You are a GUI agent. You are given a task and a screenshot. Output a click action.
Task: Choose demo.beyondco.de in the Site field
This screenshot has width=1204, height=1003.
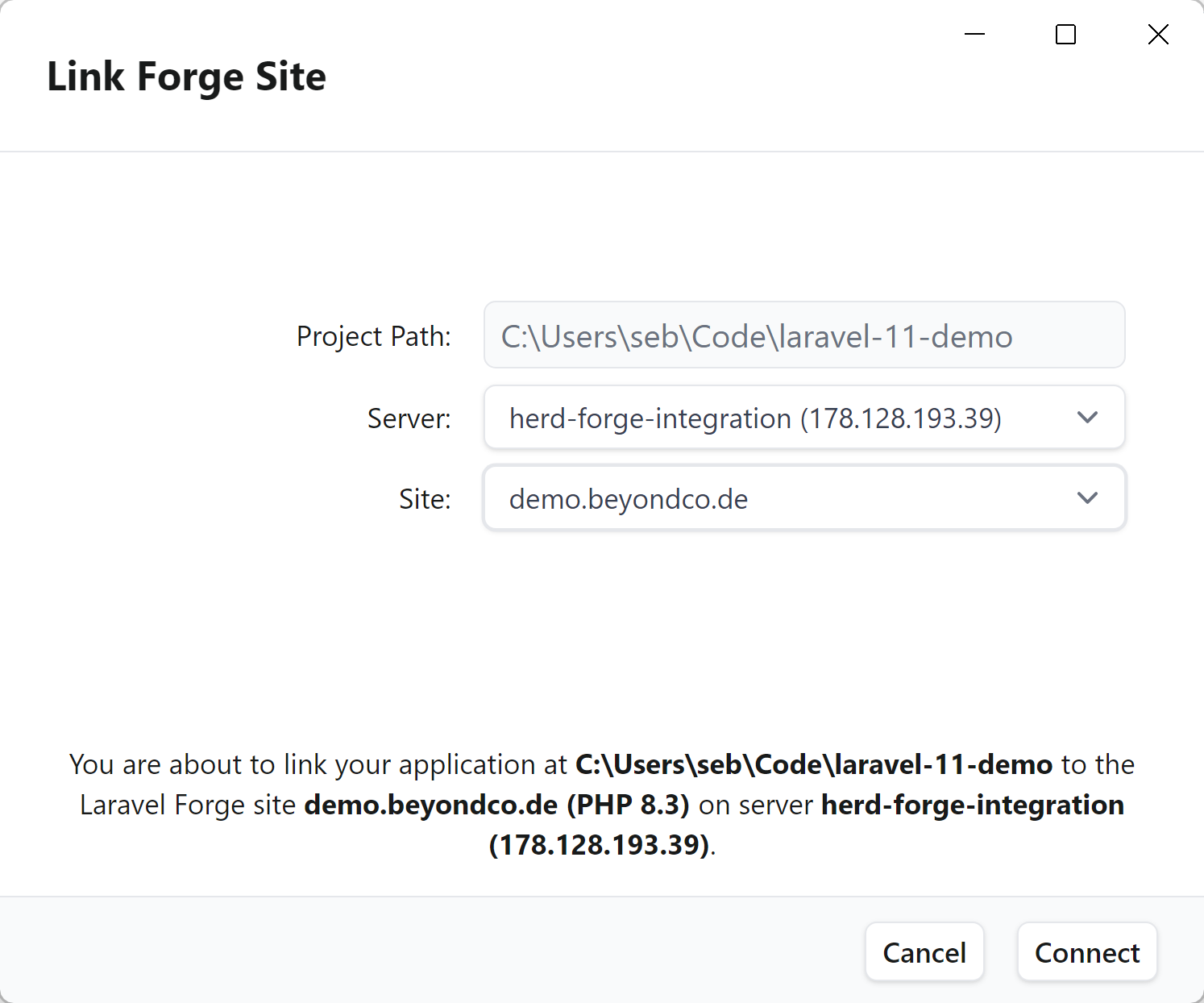pyautogui.click(x=628, y=498)
